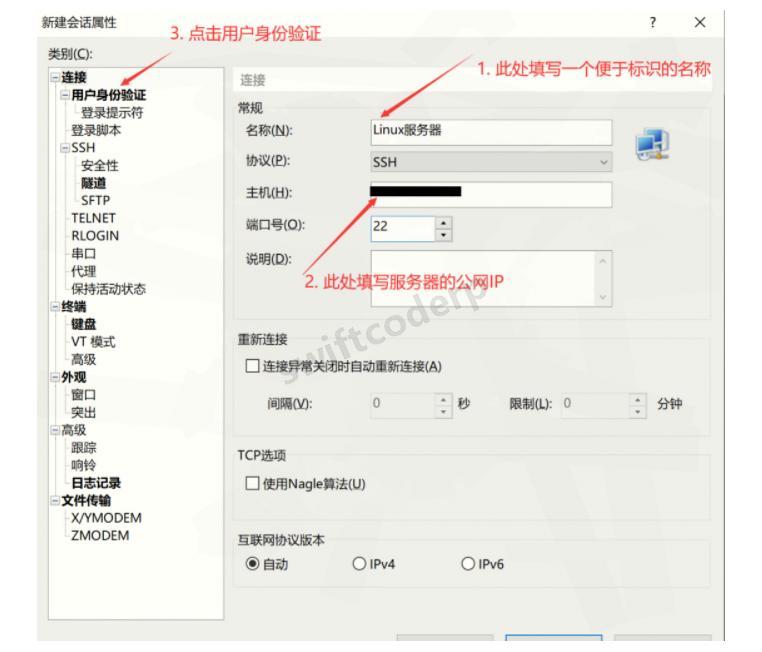Select 窗口 under 外观

tap(83, 395)
